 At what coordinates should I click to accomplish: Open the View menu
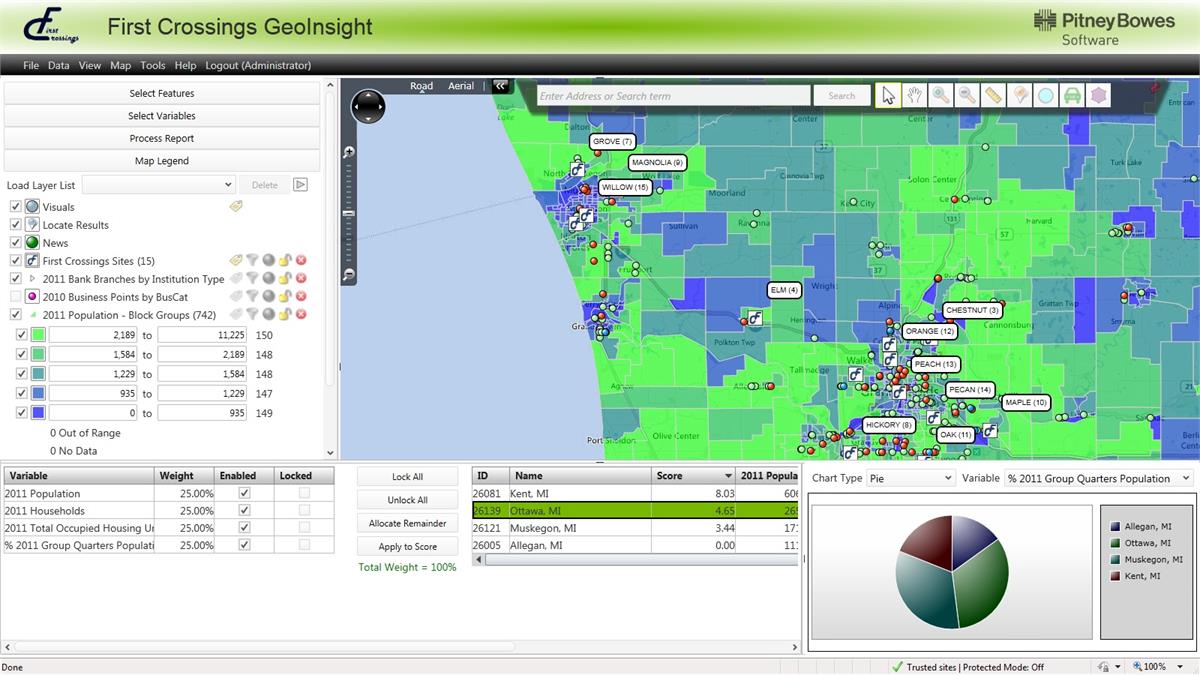[90, 65]
